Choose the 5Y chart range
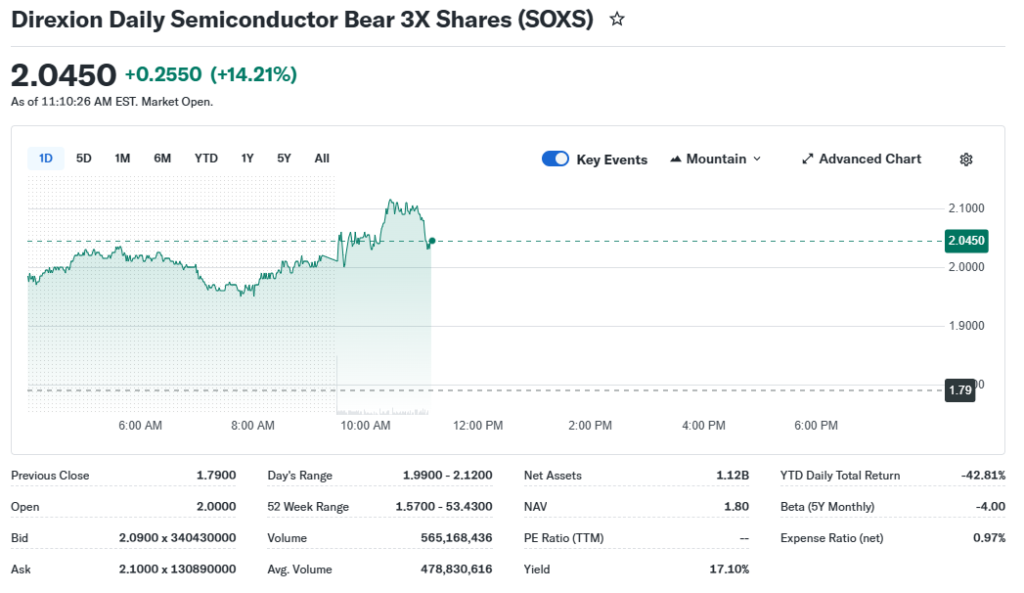This screenshot has height=593, width=1024. pos(284,158)
